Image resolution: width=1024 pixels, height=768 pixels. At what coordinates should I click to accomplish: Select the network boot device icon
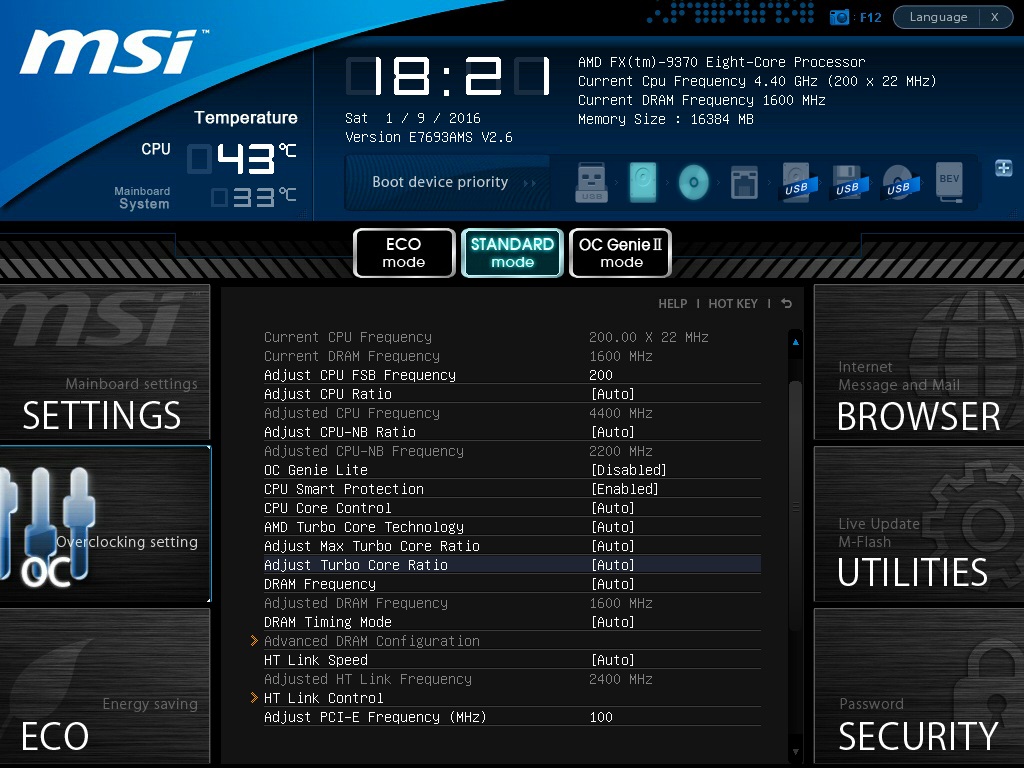(744, 182)
